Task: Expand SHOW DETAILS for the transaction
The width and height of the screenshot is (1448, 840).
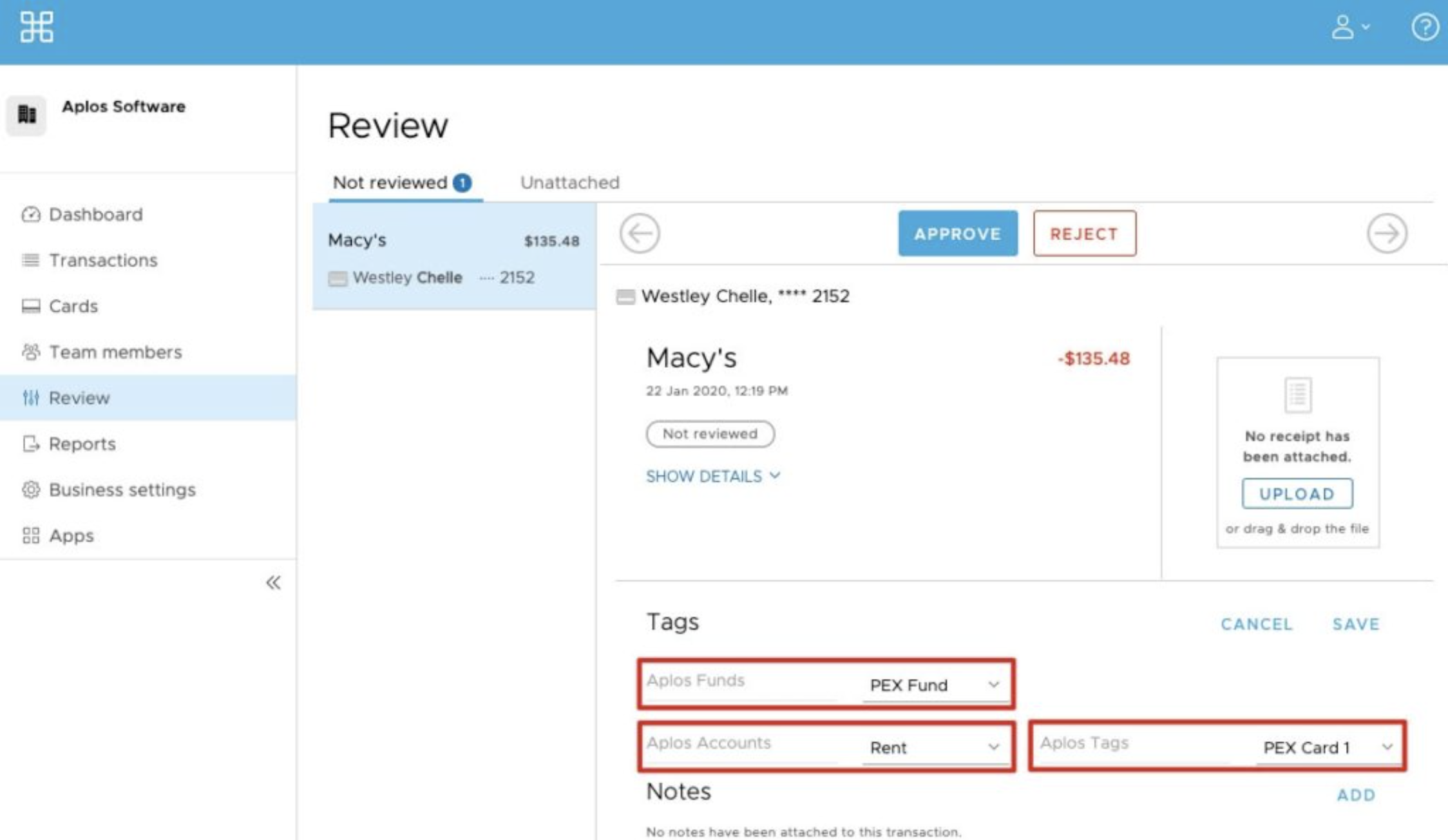Action: pyautogui.click(x=712, y=476)
